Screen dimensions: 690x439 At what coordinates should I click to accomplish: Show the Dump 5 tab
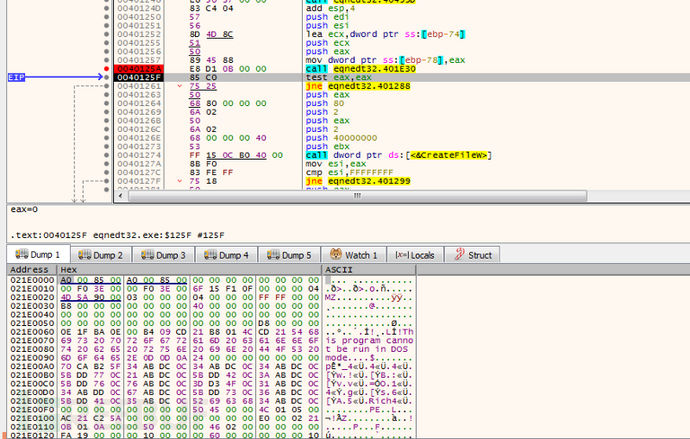click(x=289, y=255)
